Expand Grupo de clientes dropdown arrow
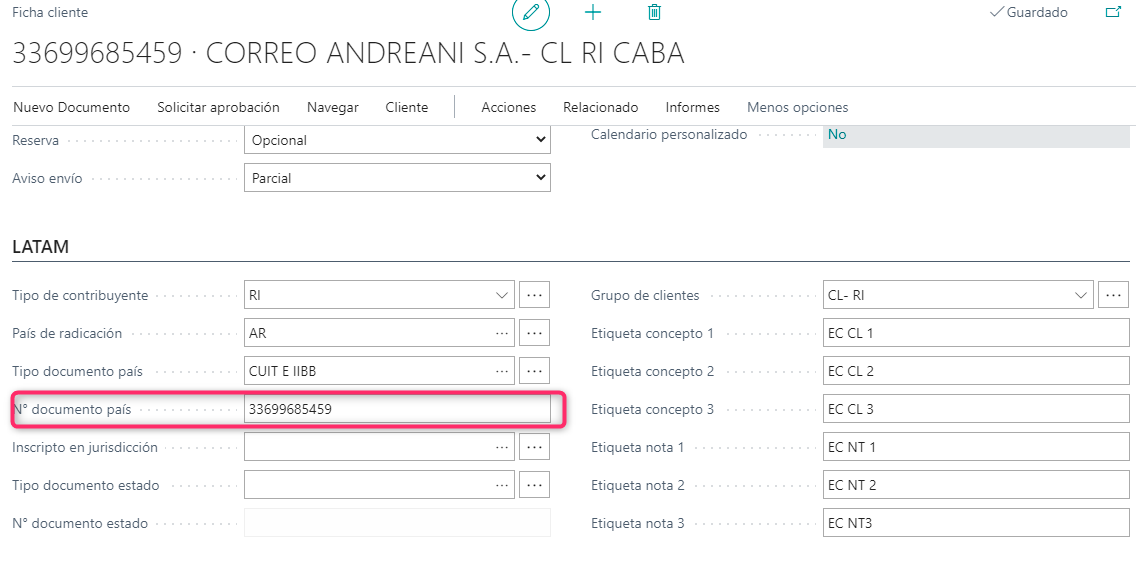Viewport: 1136px width, 563px height. (1081, 296)
